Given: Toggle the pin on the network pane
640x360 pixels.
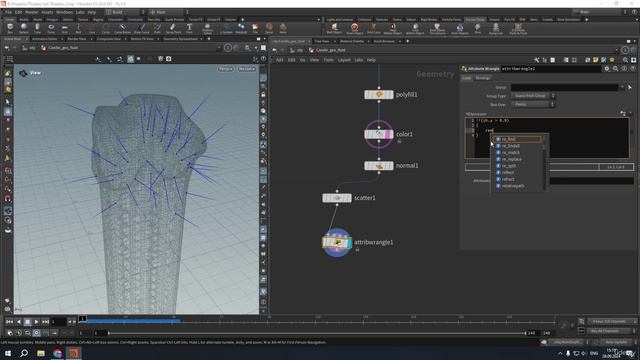Looking at the screenshot, I should pyautogui.click(x=625, y=50).
